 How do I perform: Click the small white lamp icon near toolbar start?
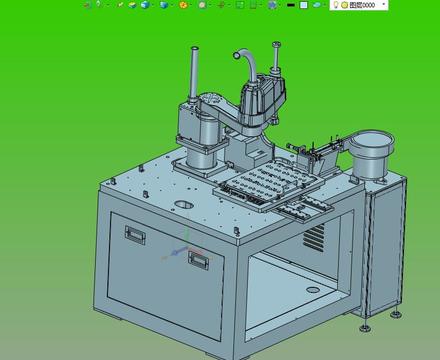98,4
